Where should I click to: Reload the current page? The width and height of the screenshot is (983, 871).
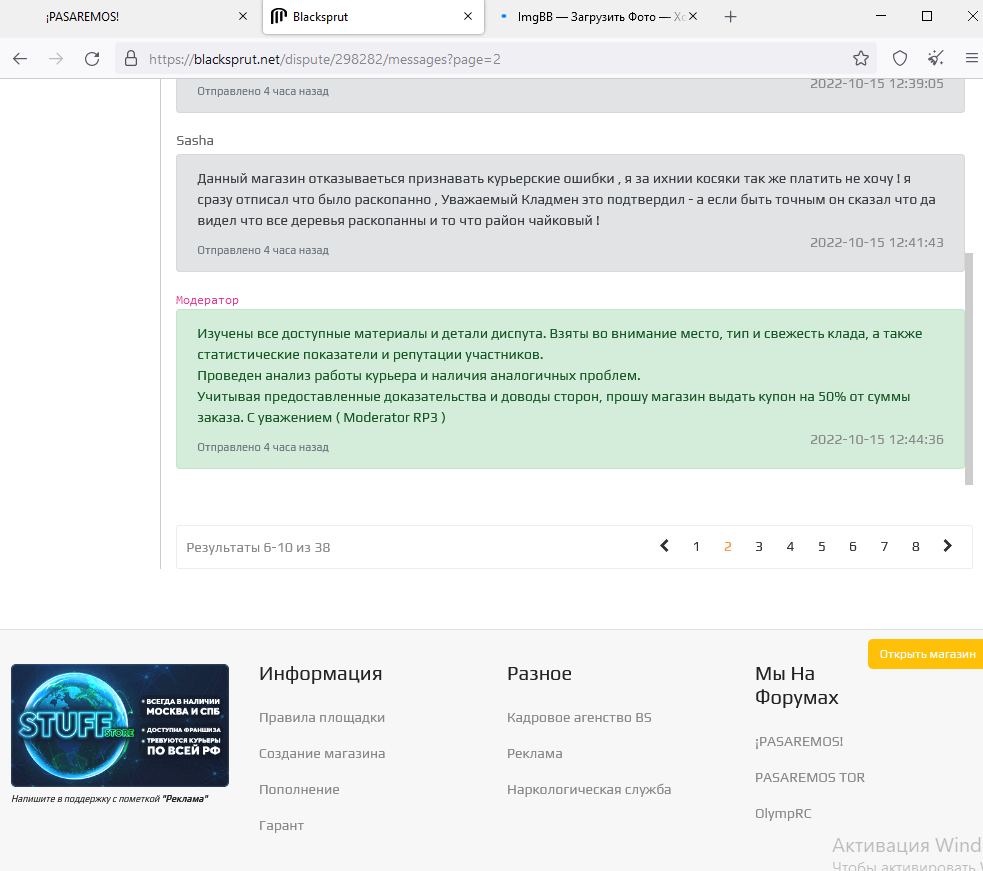coord(92,59)
